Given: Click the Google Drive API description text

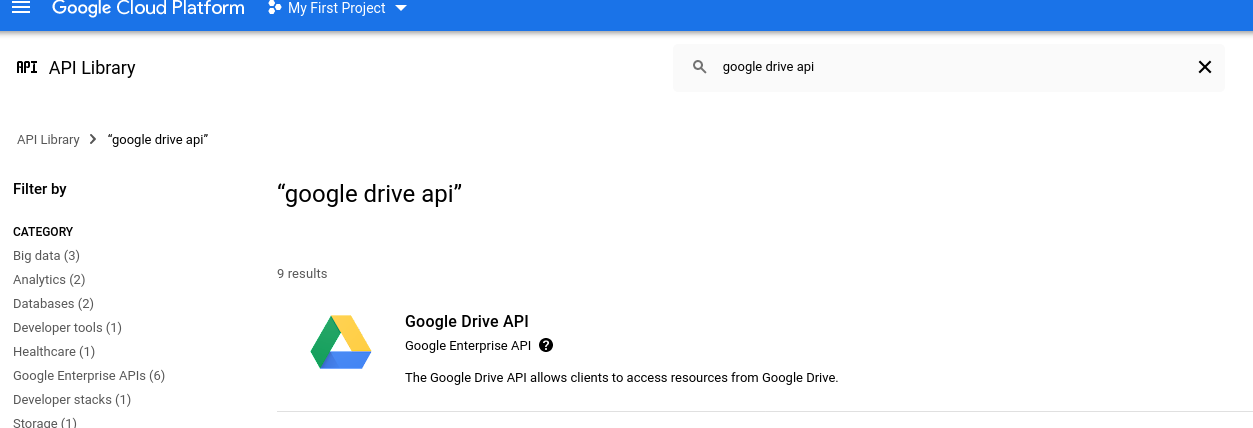Looking at the screenshot, I should point(621,378).
